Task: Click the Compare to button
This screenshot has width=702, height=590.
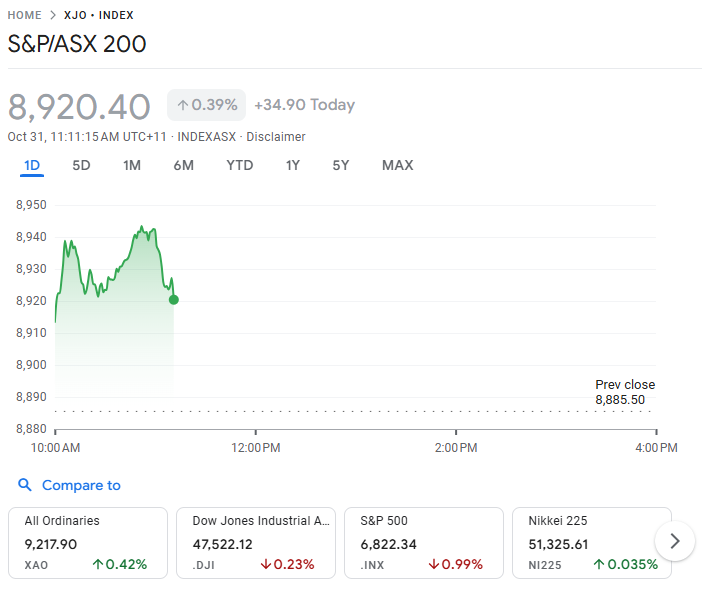Action: (80, 485)
